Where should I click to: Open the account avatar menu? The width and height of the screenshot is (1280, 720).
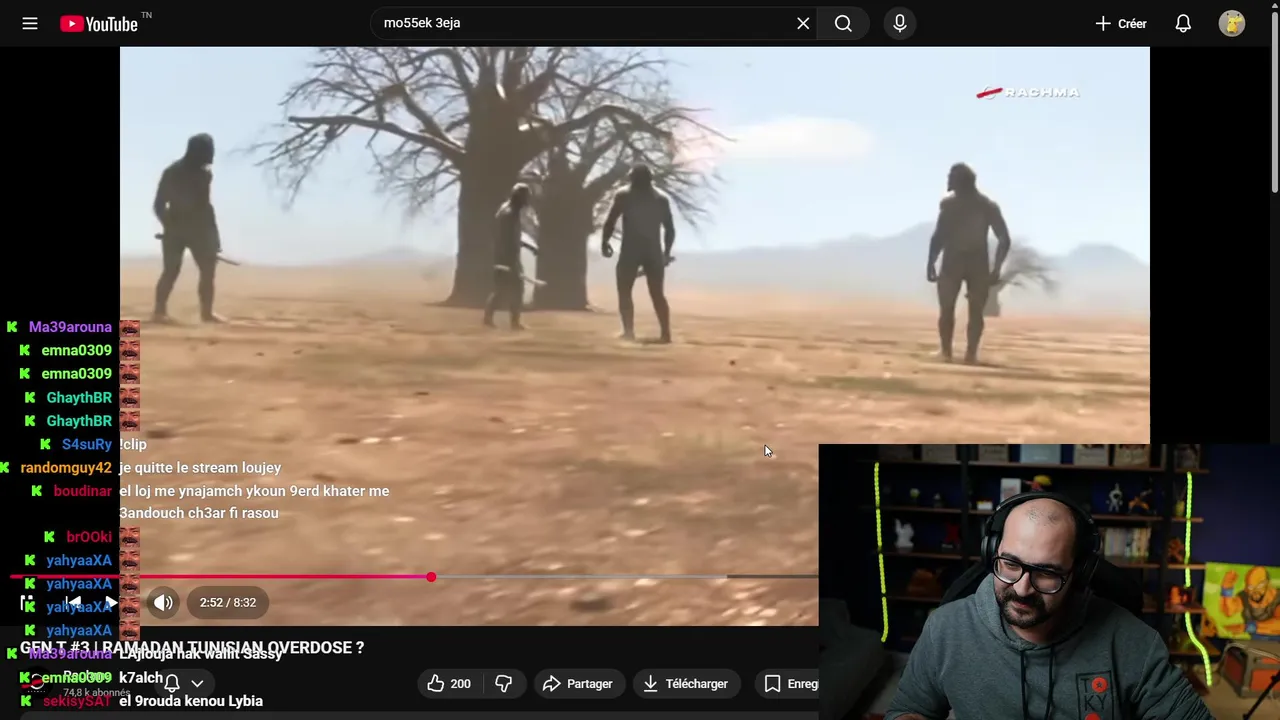(x=1232, y=23)
